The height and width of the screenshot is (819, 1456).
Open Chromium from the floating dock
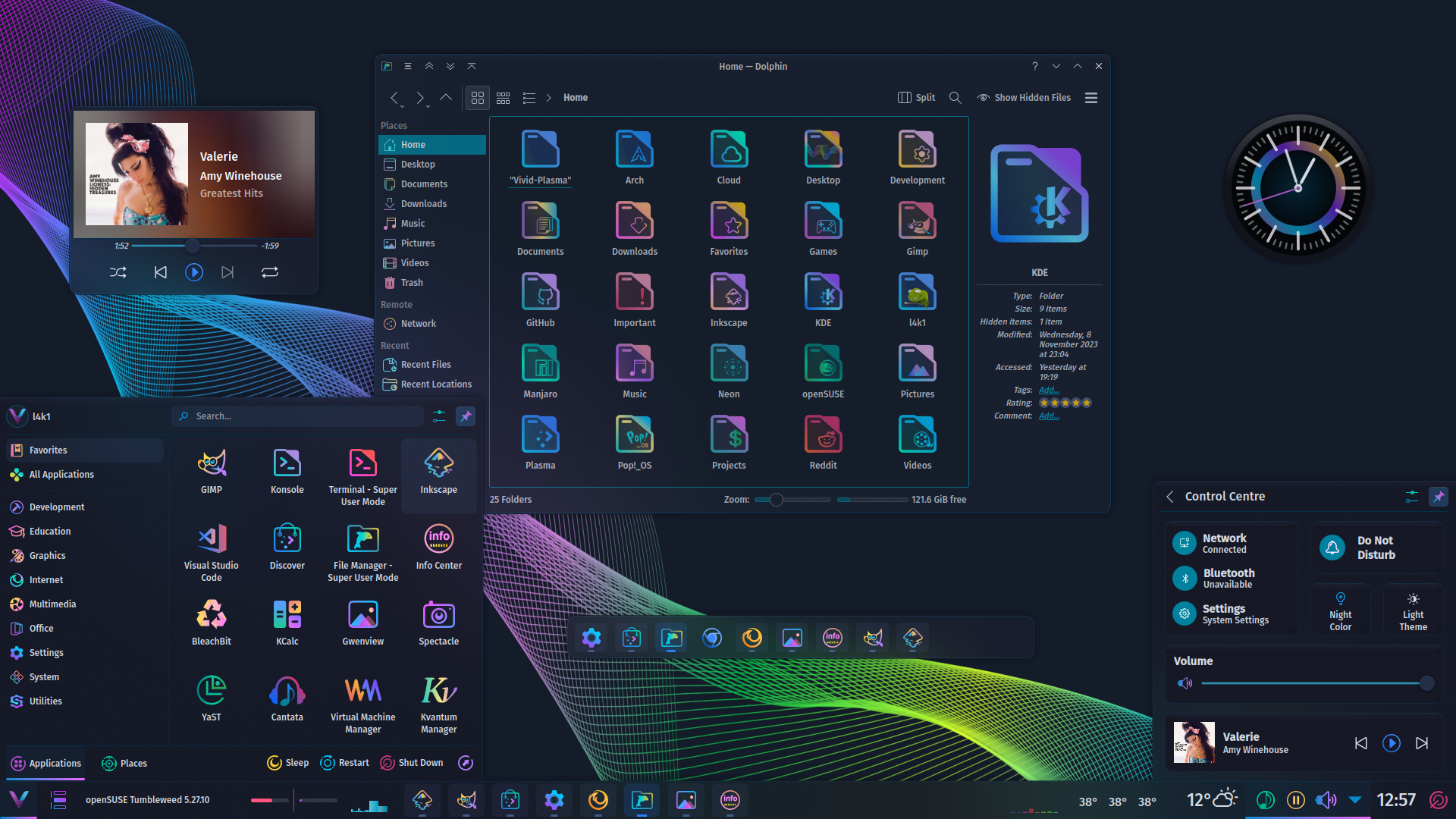(x=711, y=638)
